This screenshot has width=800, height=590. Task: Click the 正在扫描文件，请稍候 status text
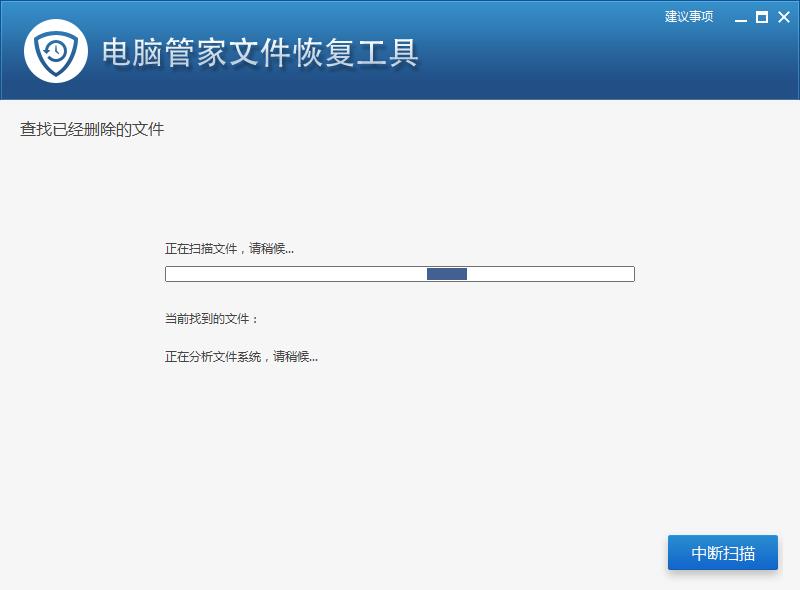point(229,248)
